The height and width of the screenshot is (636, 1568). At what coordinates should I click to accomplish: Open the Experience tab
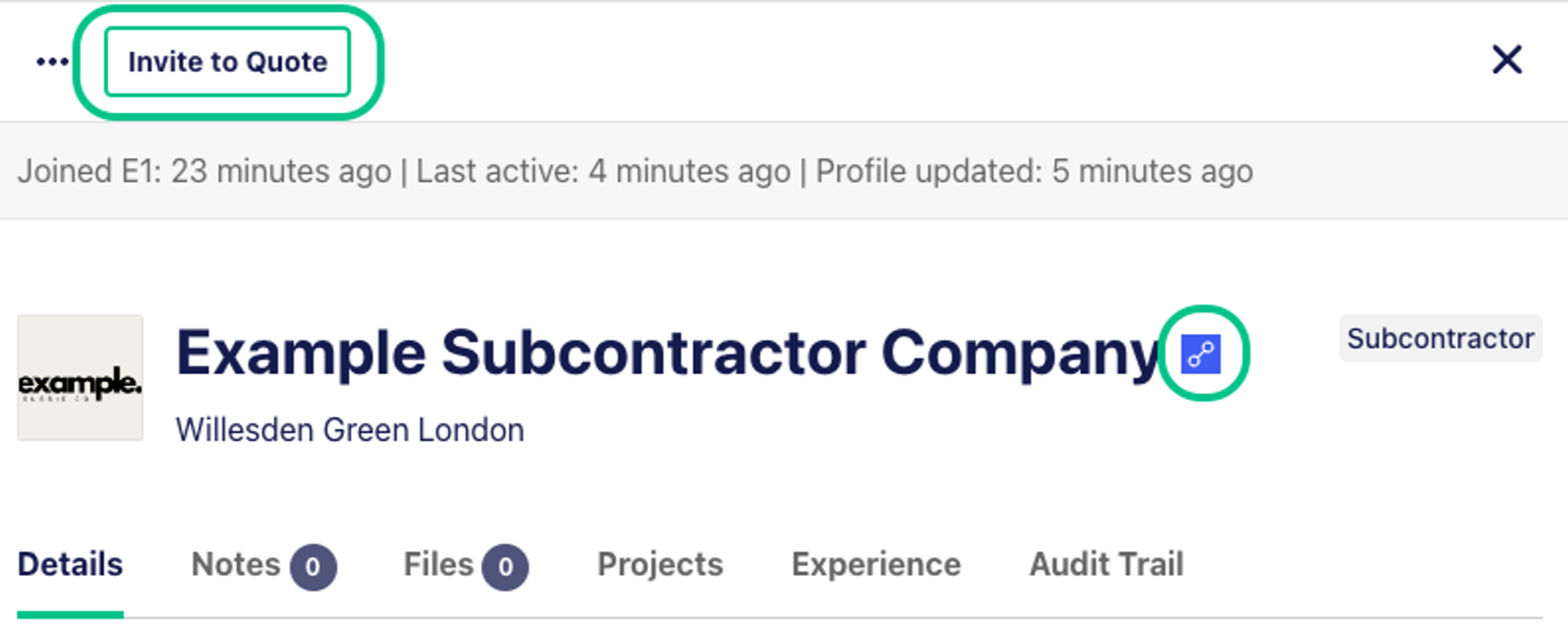(x=876, y=564)
